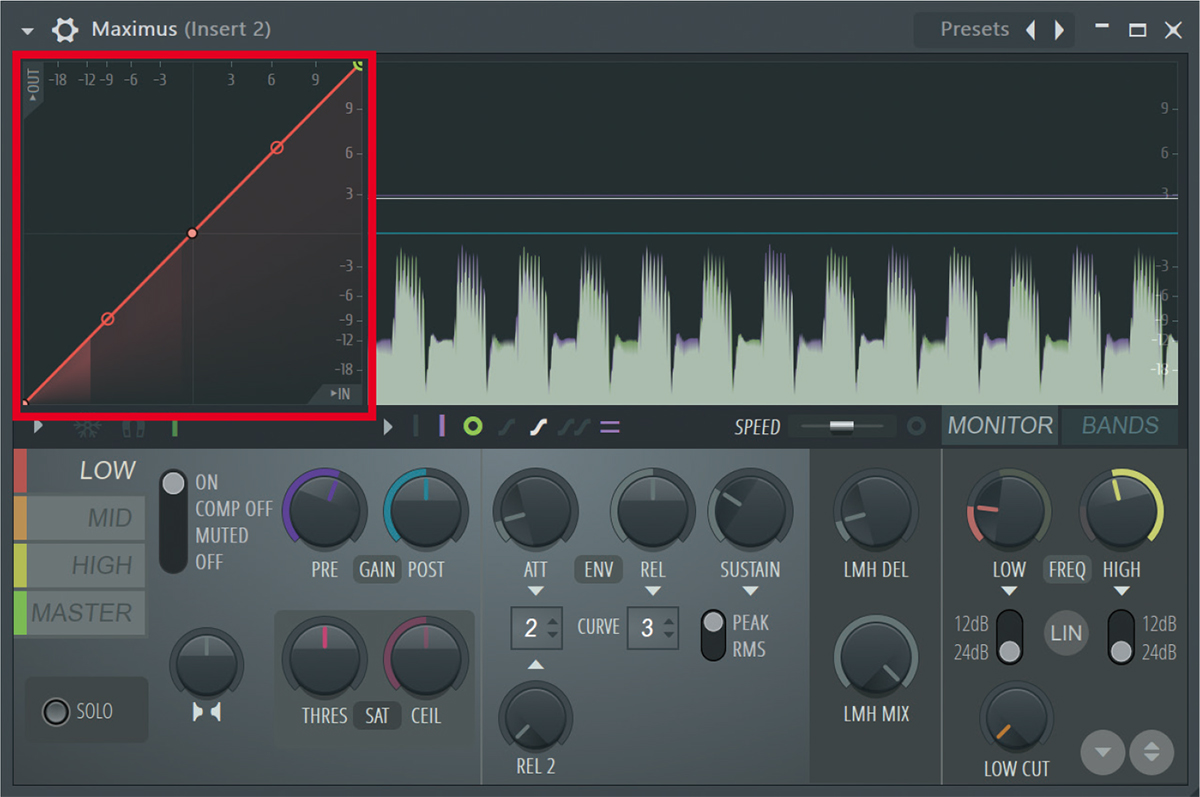Adjust the SPEED slider
Screen dimensions: 1200x797
[842, 427]
